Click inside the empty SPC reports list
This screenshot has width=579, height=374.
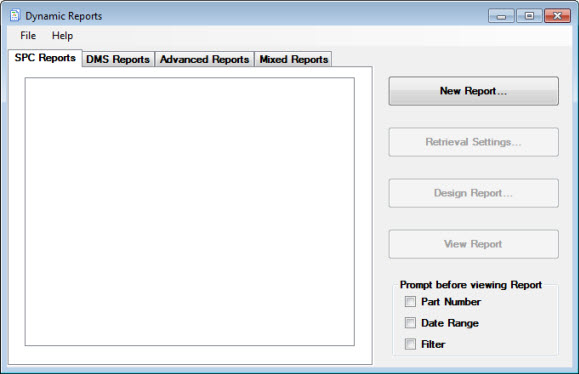190,212
